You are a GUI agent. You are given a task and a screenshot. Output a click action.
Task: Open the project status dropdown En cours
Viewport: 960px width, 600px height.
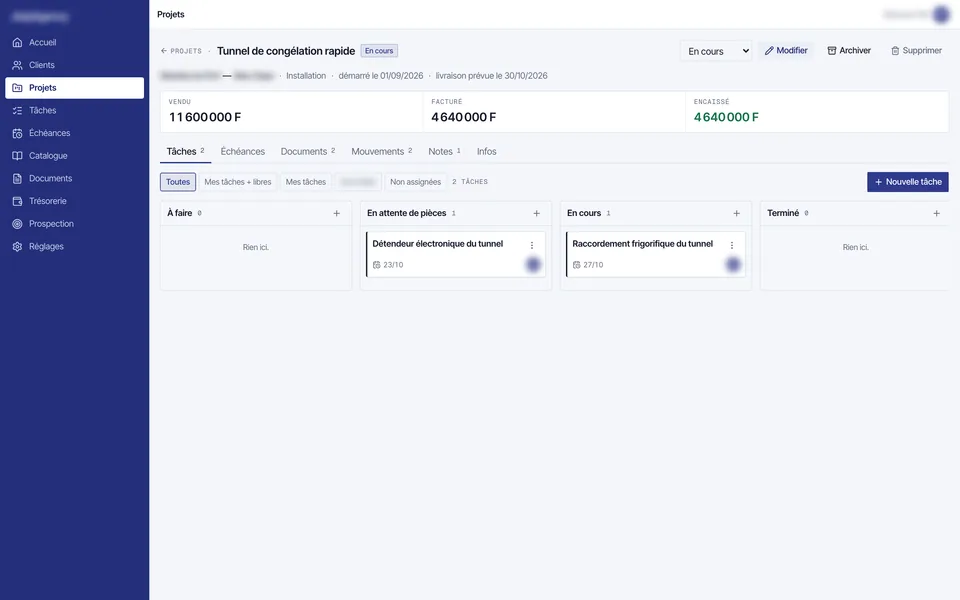[716, 51]
